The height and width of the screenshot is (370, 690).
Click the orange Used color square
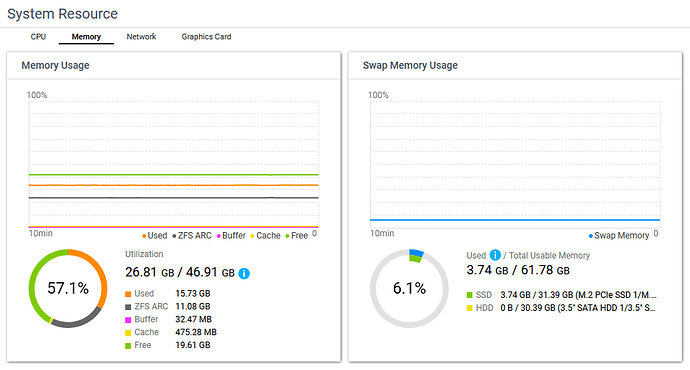click(128, 294)
